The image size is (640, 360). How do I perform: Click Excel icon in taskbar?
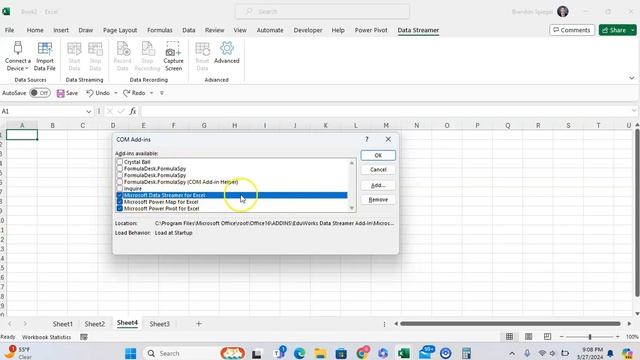click(x=404, y=353)
